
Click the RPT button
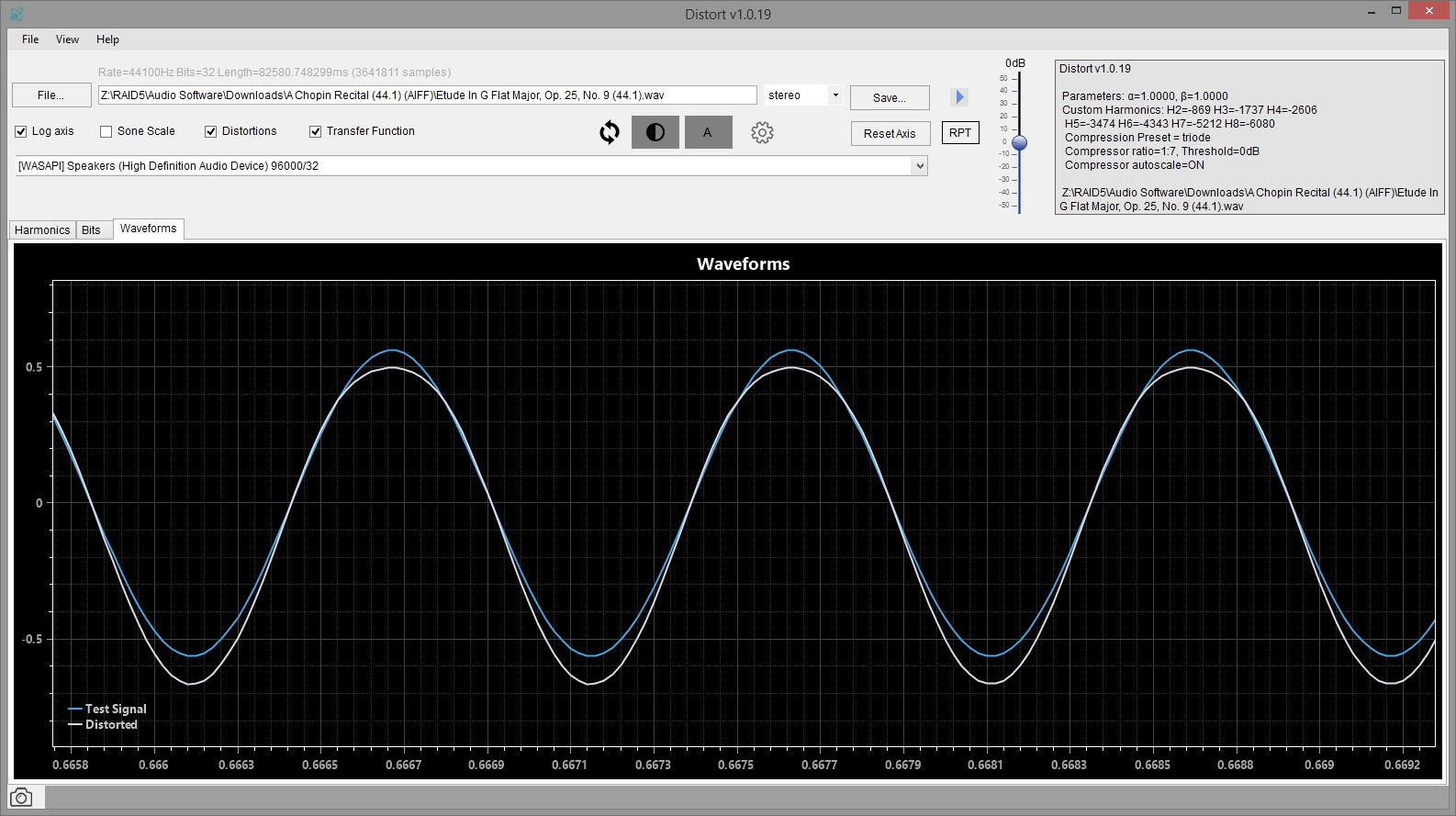point(960,133)
